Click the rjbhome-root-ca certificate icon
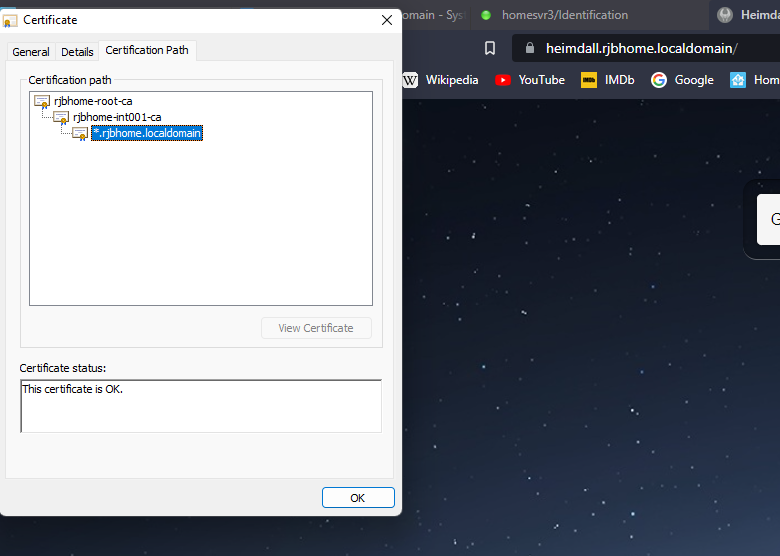780x556 pixels. (x=42, y=101)
